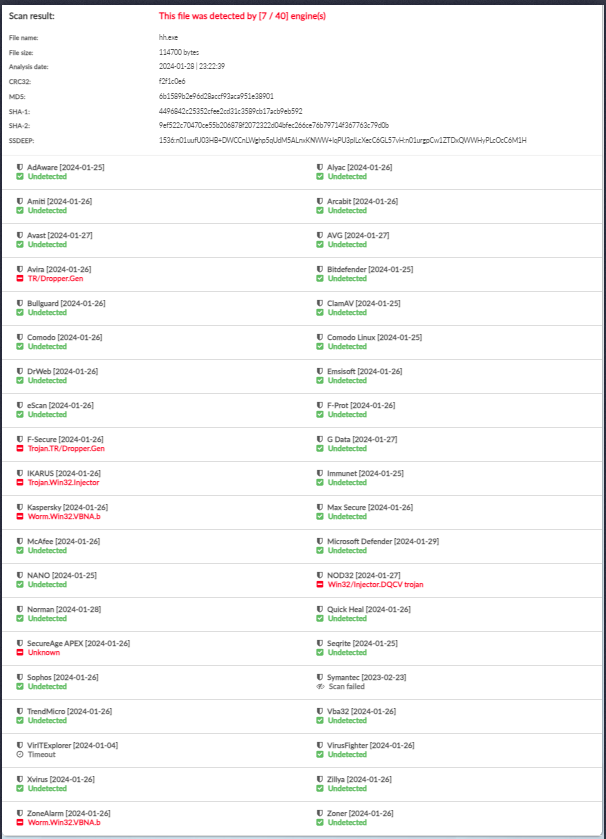The width and height of the screenshot is (606, 839).
Task: Click the shield icon next to IKARUS
Action: coord(20,473)
